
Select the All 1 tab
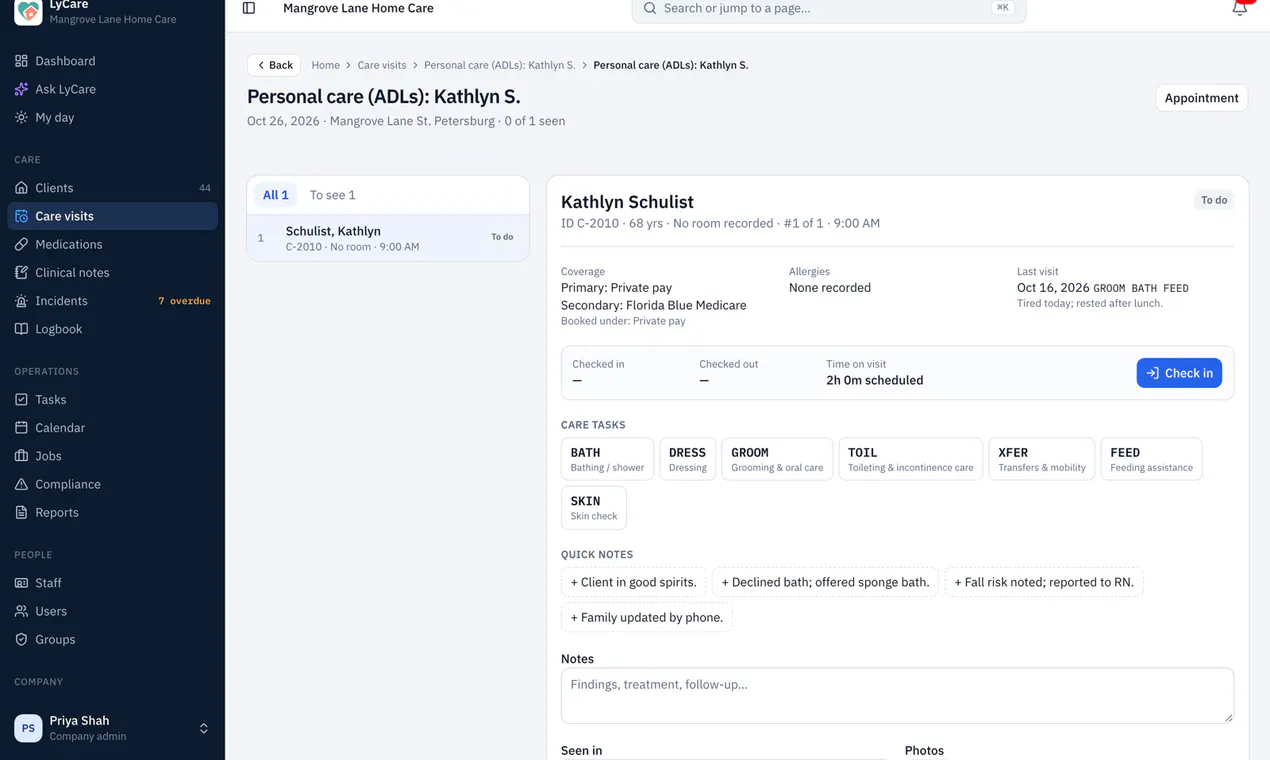coord(275,195)
